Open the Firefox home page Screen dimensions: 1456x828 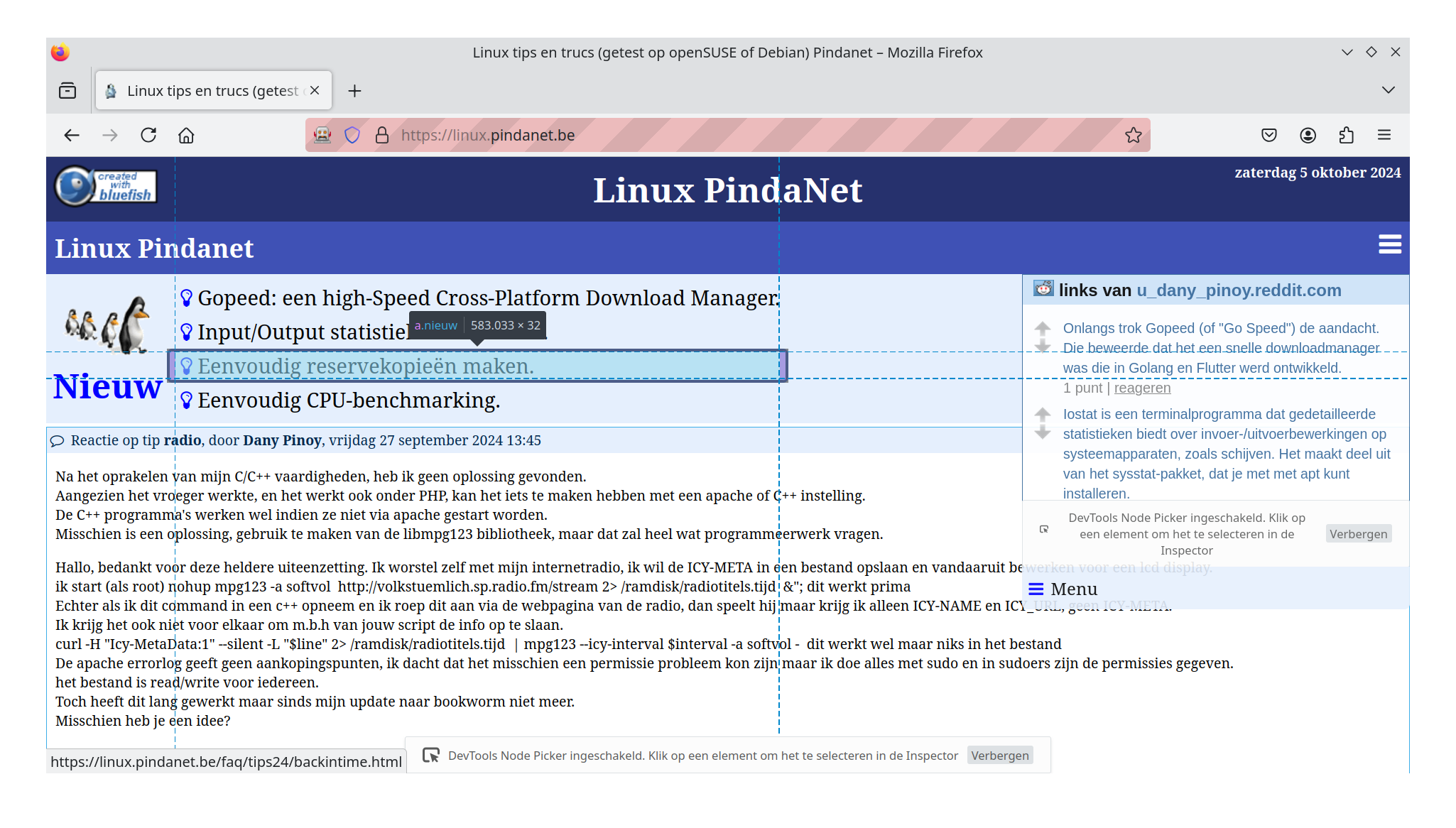pyautogui.click(x=186, y=135)
